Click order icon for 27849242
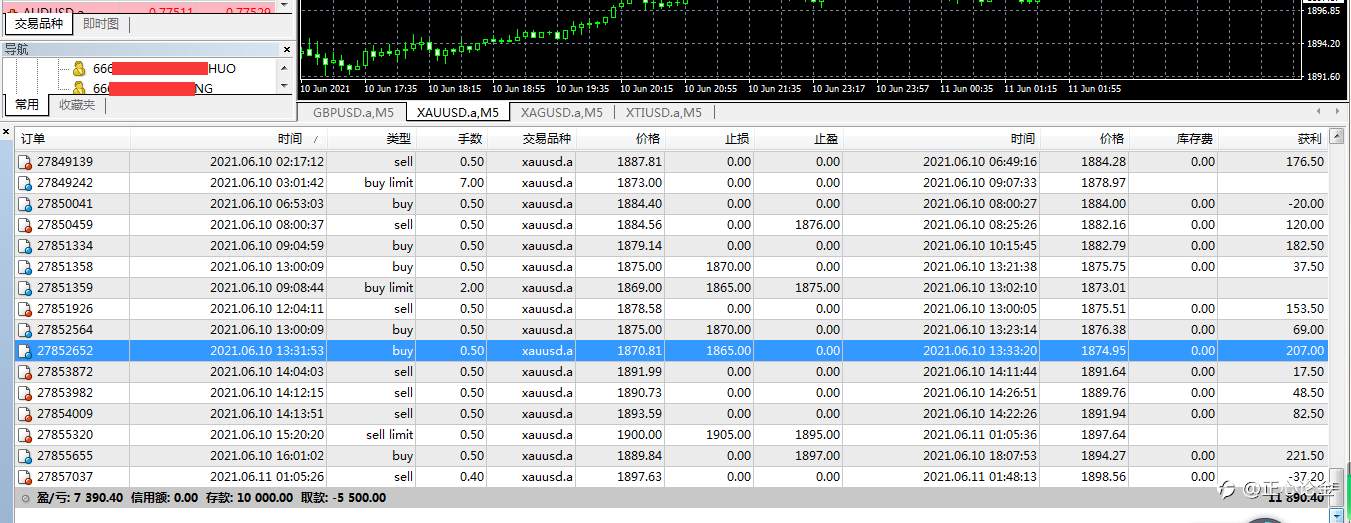Screen dimensions: 1351x523 point(25,183)
